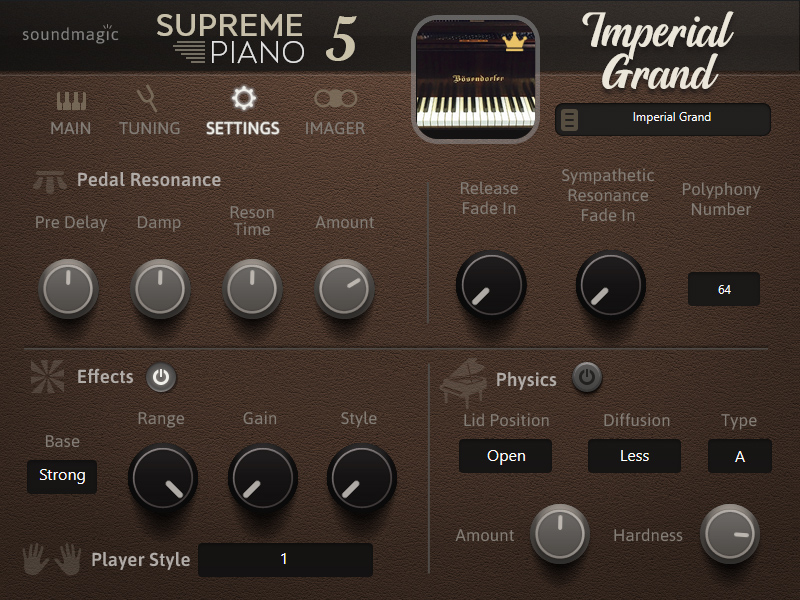Click the Physics section heading

pos(526,380)
